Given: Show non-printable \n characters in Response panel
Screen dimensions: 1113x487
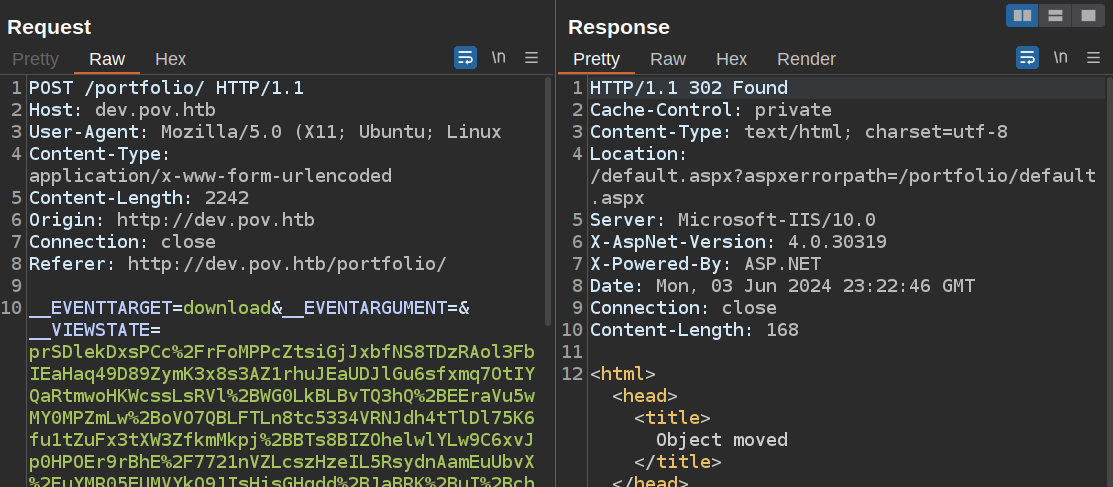Looking at the screenshot, I should [1060, 58].
